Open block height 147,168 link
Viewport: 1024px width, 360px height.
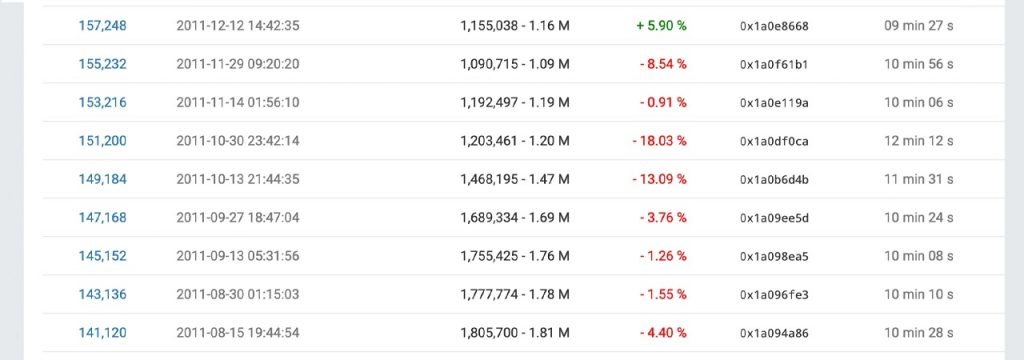point(103,218)
